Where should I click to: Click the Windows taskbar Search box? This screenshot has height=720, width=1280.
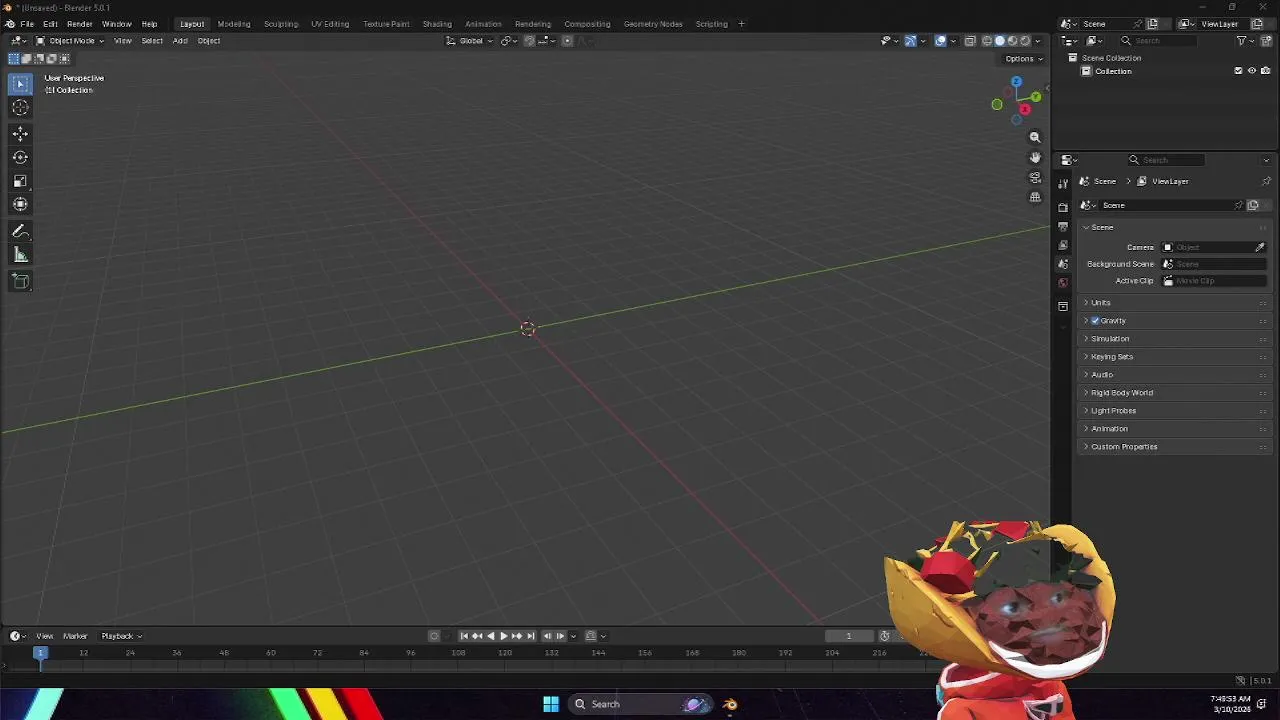click(x=641, y=704)
